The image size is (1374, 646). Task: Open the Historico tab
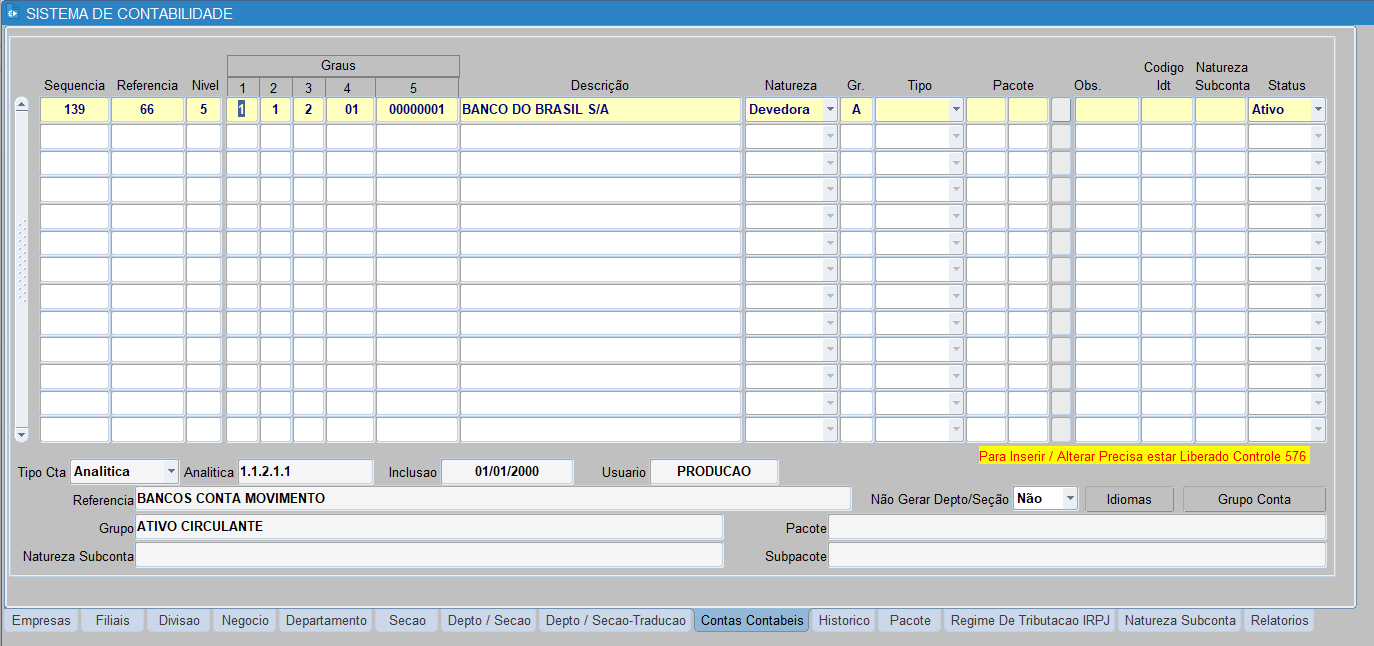[843, 621]
